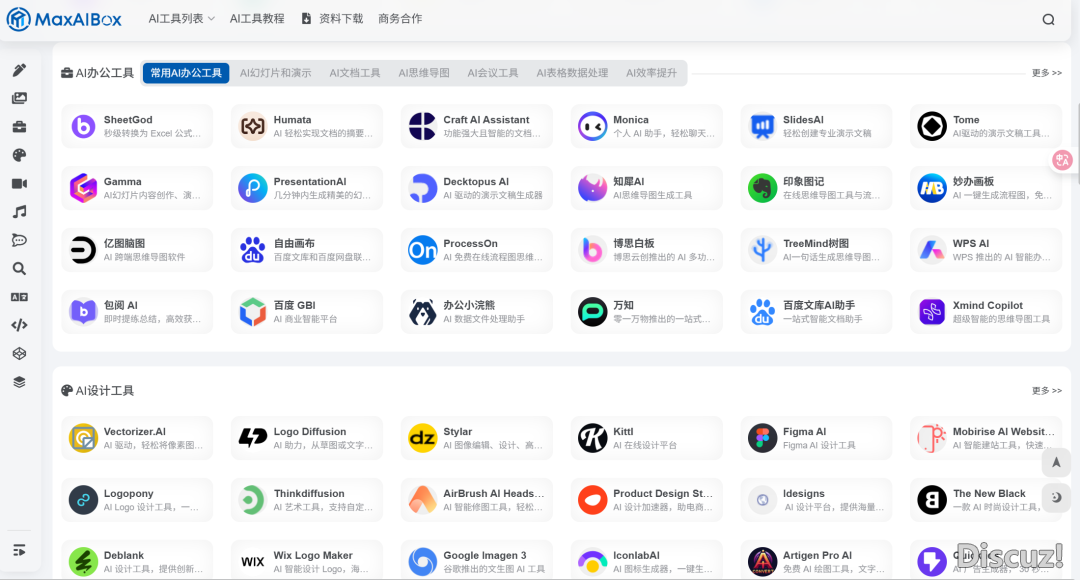This screenshot has width=1080, height=580.
Task: Open the video camera sidebar icon
Action: tap(19, 183)
